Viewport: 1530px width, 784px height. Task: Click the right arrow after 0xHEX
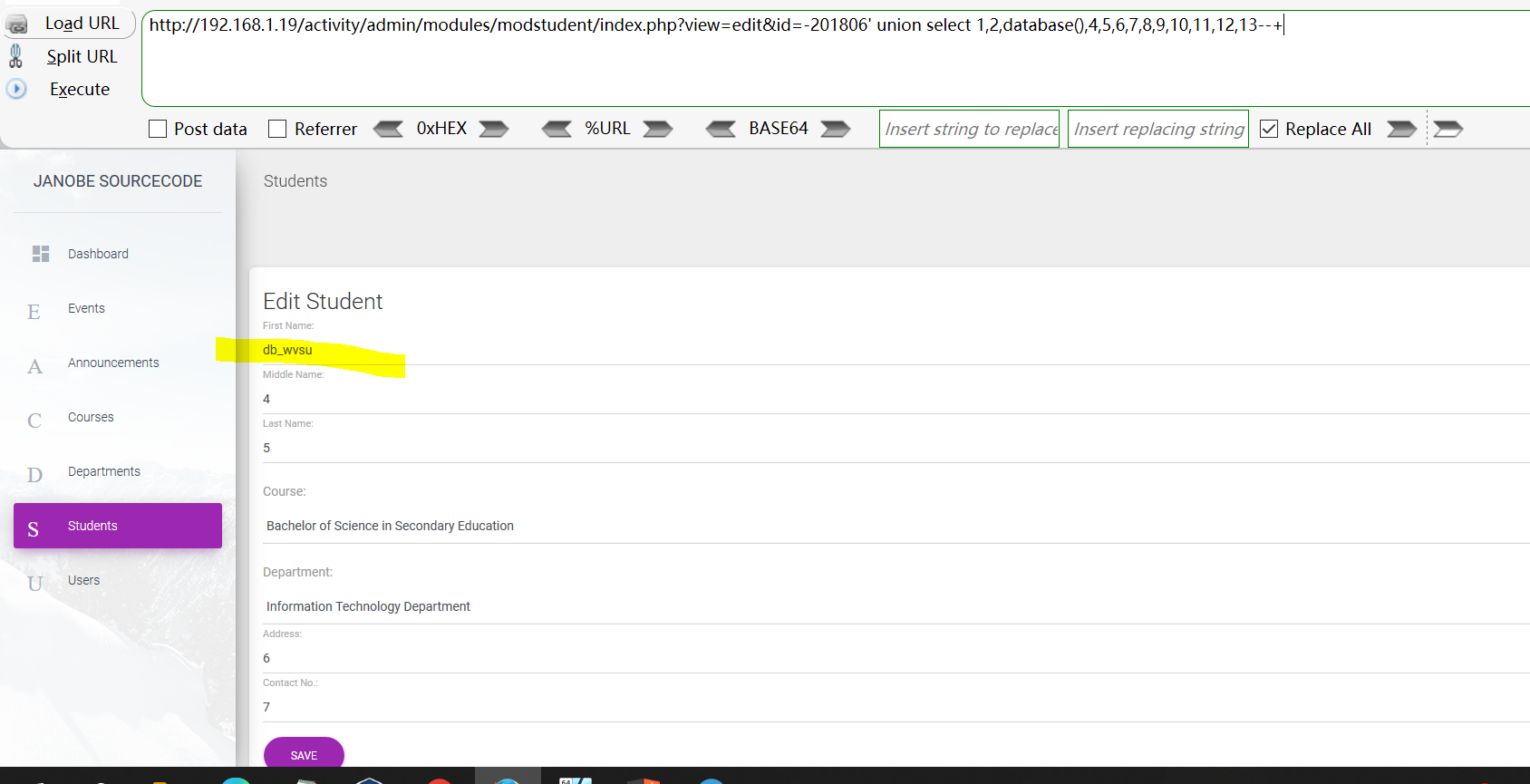(x=494, y=129)
